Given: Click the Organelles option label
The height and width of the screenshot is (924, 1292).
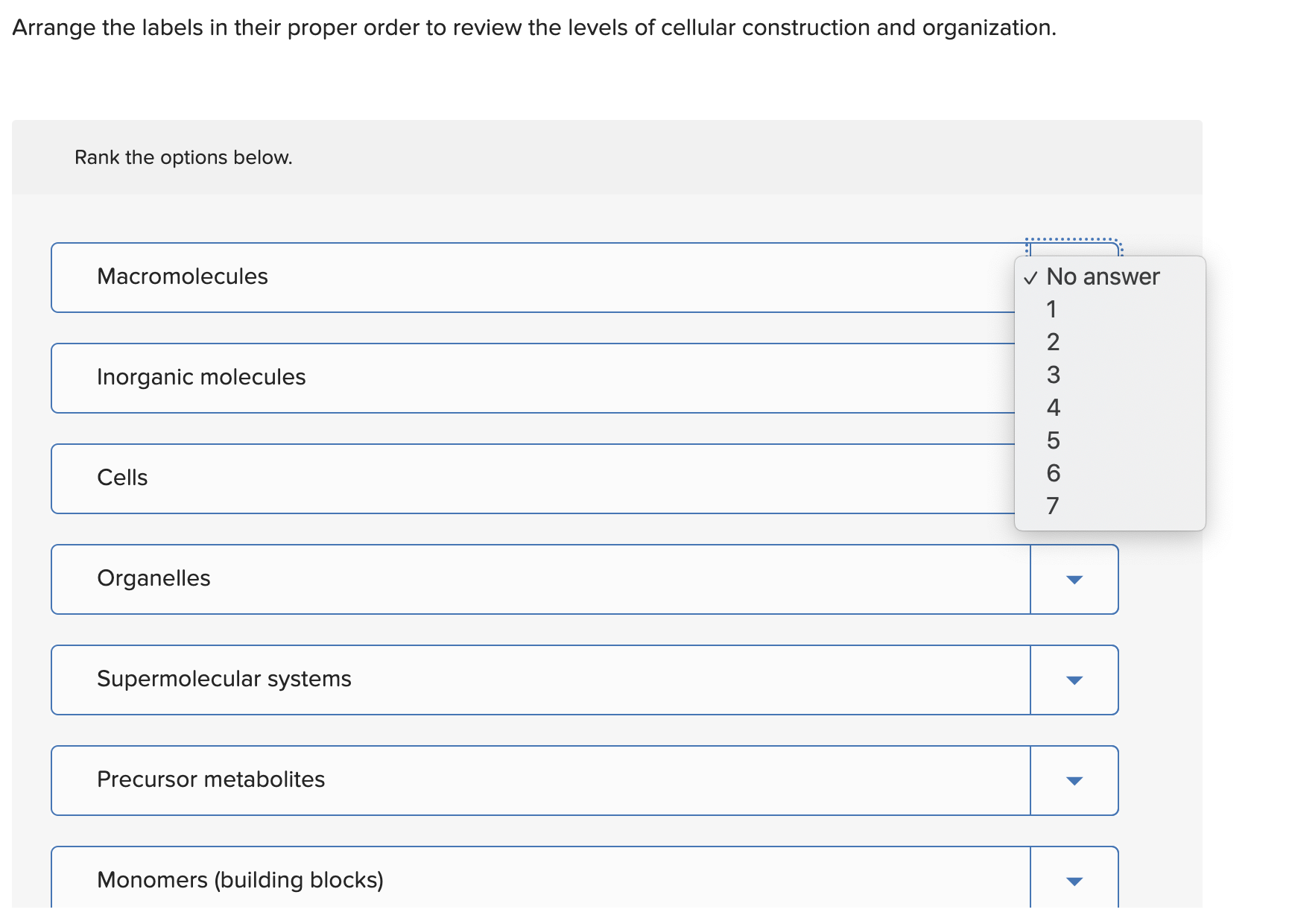Looking at the screenshot, I should [x=153, y=578].
